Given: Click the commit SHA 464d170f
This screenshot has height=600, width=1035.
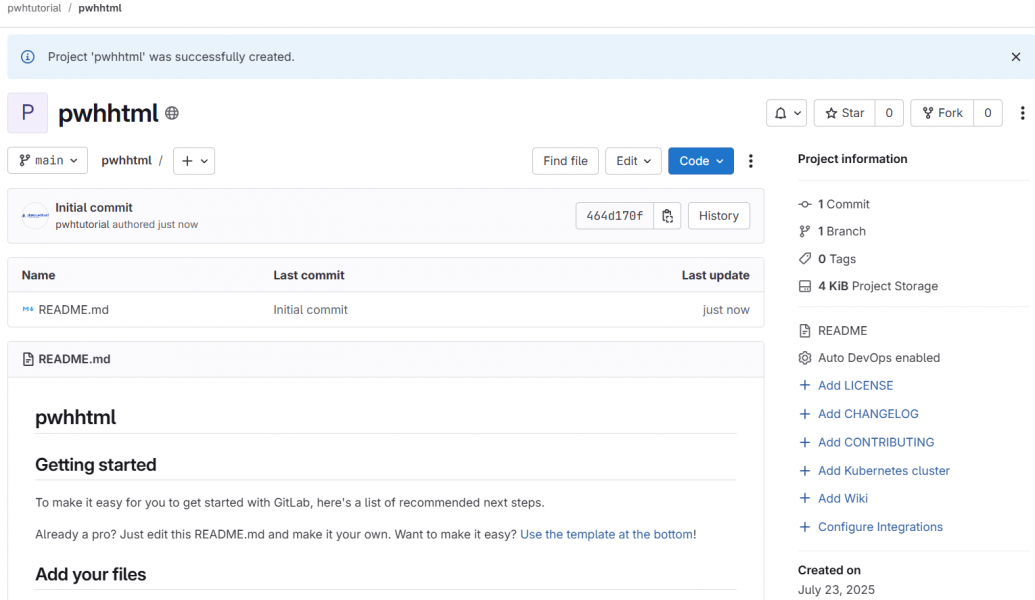Looking at the screenshot, I should 615,216.
